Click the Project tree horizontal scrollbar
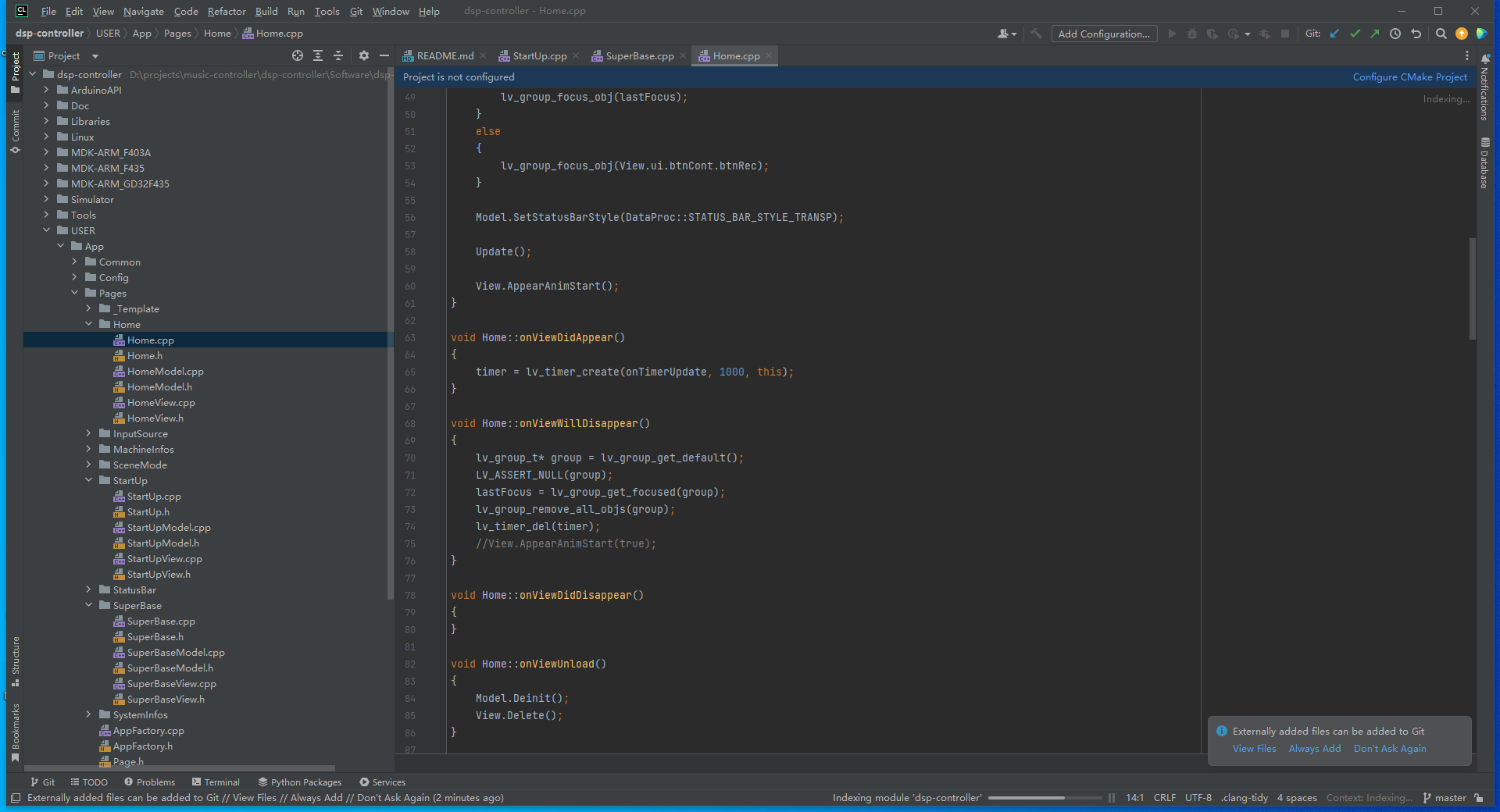The height and width of the screenshot is (812, 1500). click(180, 768)
